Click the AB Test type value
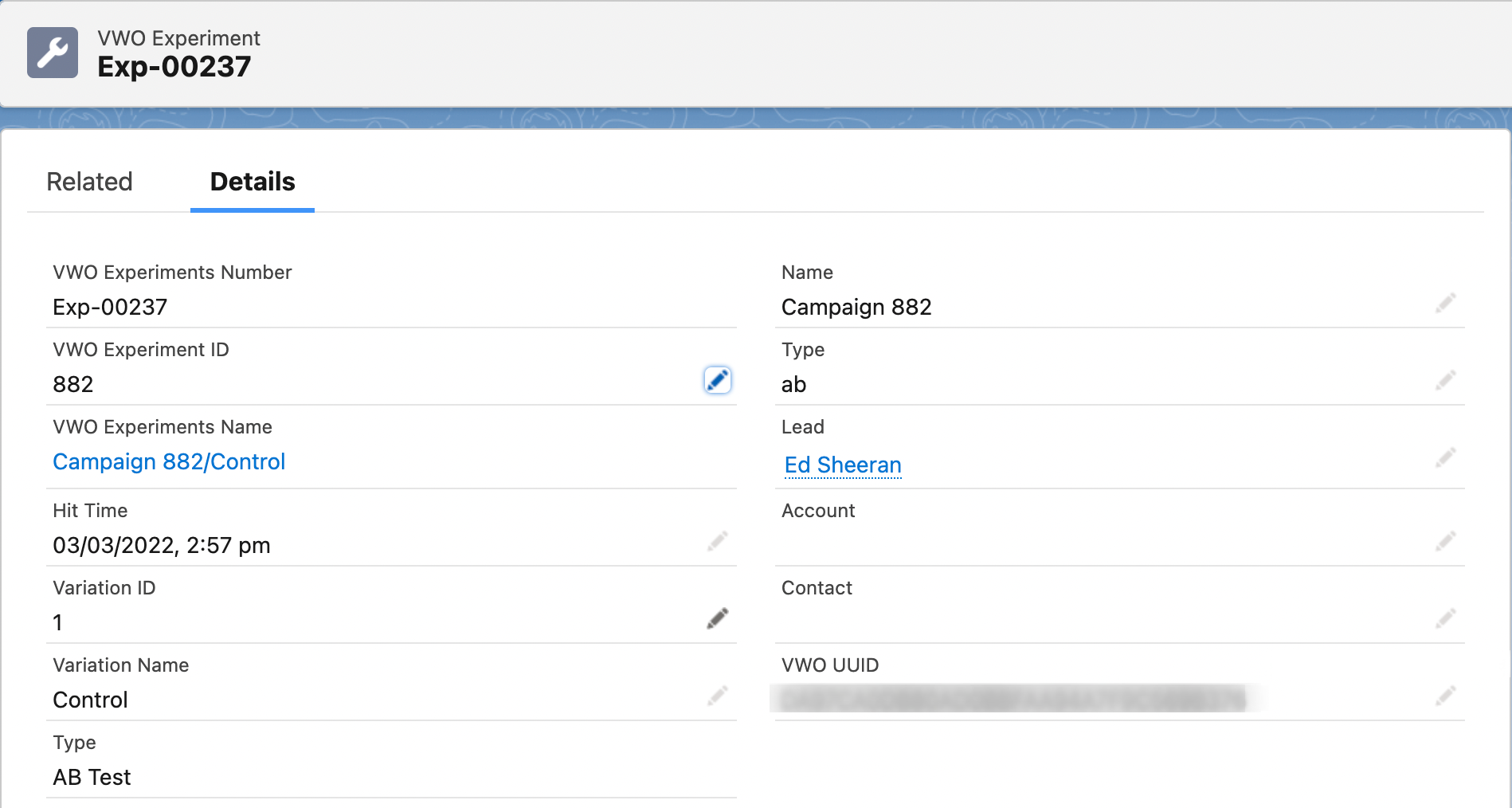 (x=92, y=777)
